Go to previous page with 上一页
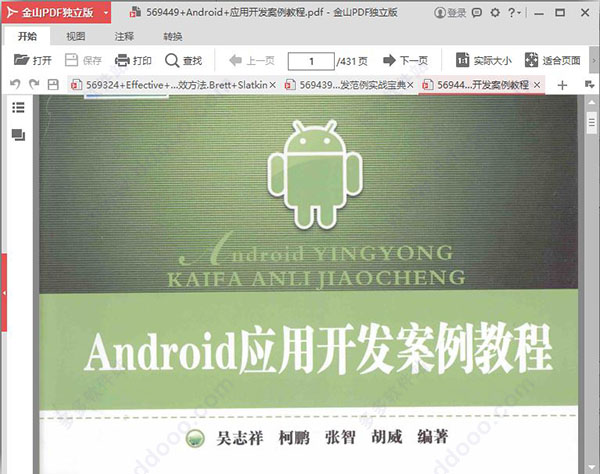The height and width of the screenshot is (474, 600). [x=251, y=60]
